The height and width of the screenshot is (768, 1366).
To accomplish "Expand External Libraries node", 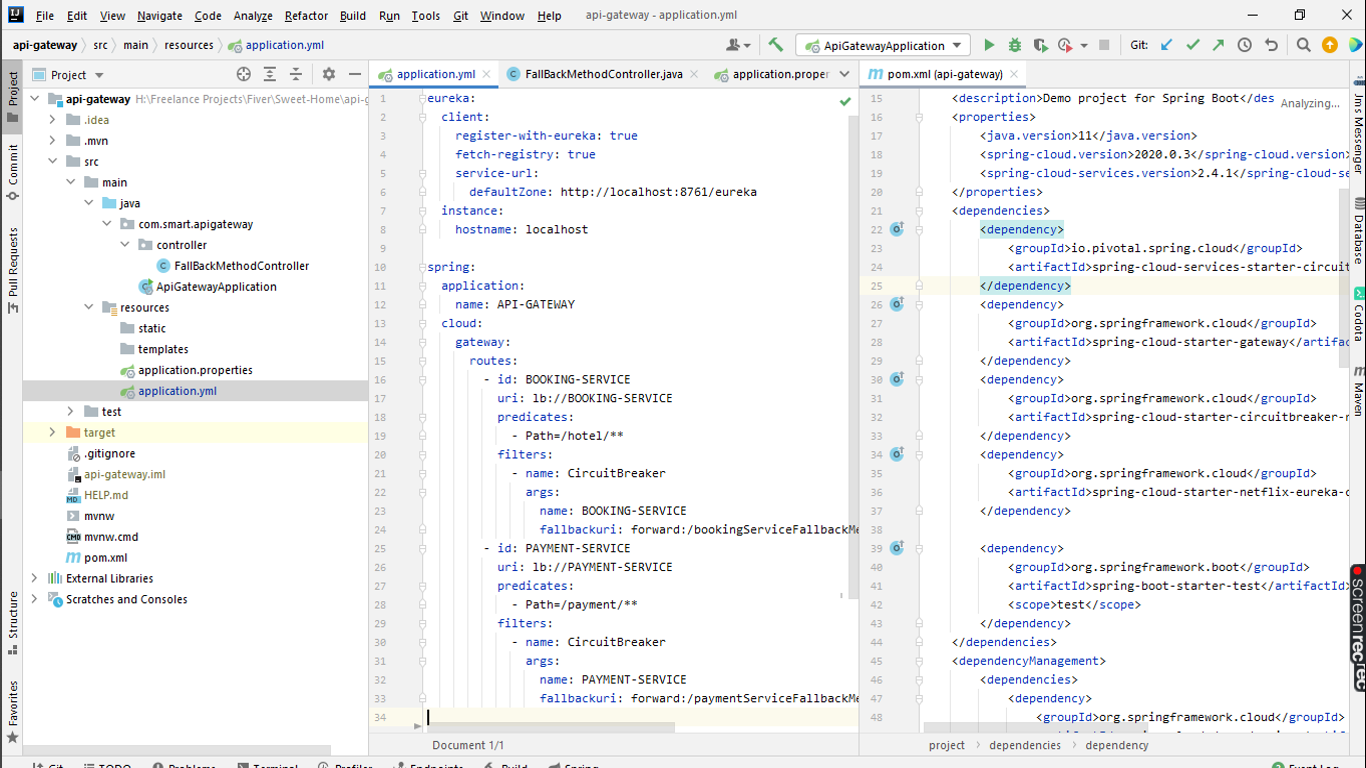I will 35,579.
